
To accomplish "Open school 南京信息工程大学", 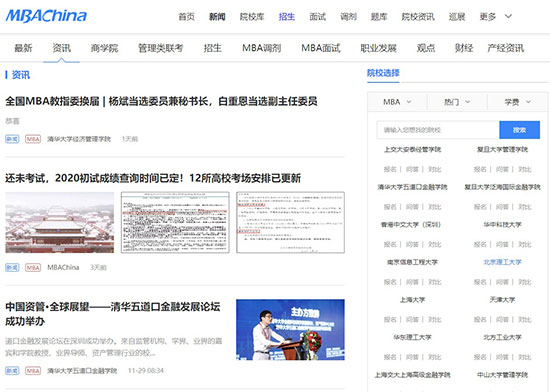I will pyautogui.click(x=412, y=262).
